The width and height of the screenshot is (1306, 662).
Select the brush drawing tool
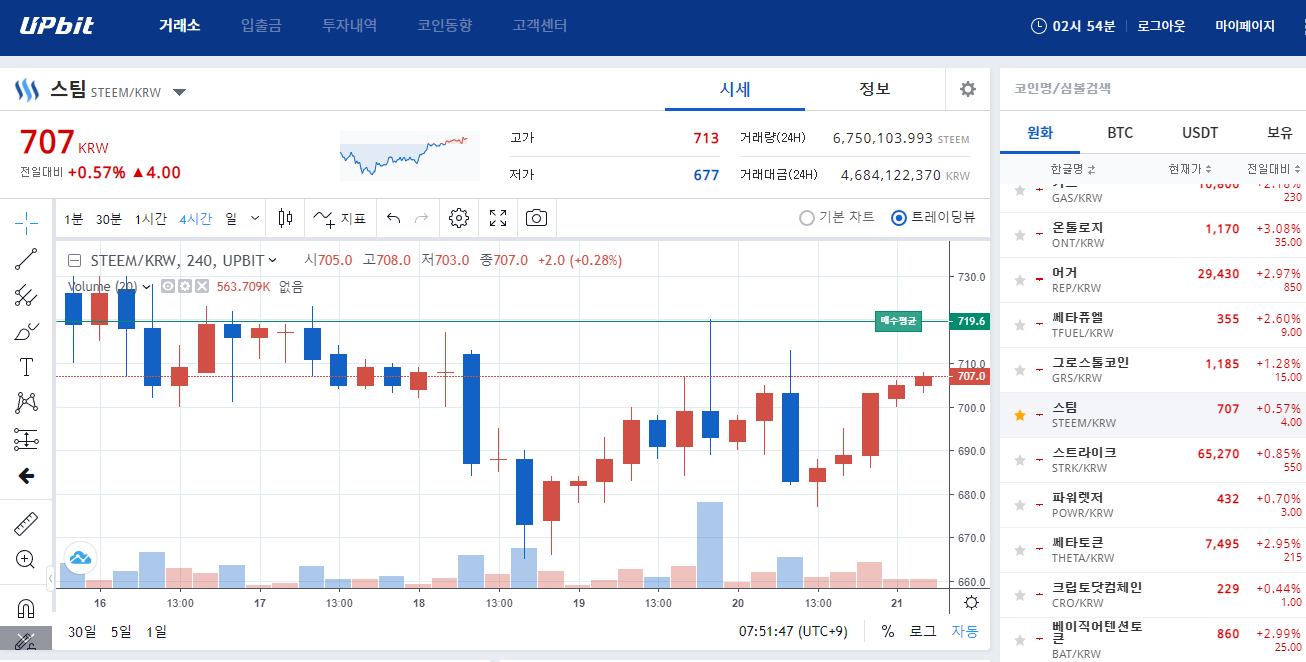tap(26, 331)
